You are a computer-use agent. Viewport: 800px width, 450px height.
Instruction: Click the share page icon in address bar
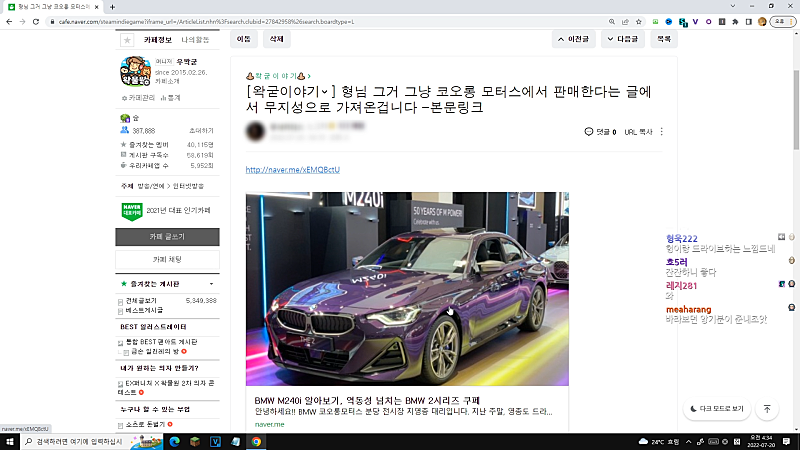625,22
